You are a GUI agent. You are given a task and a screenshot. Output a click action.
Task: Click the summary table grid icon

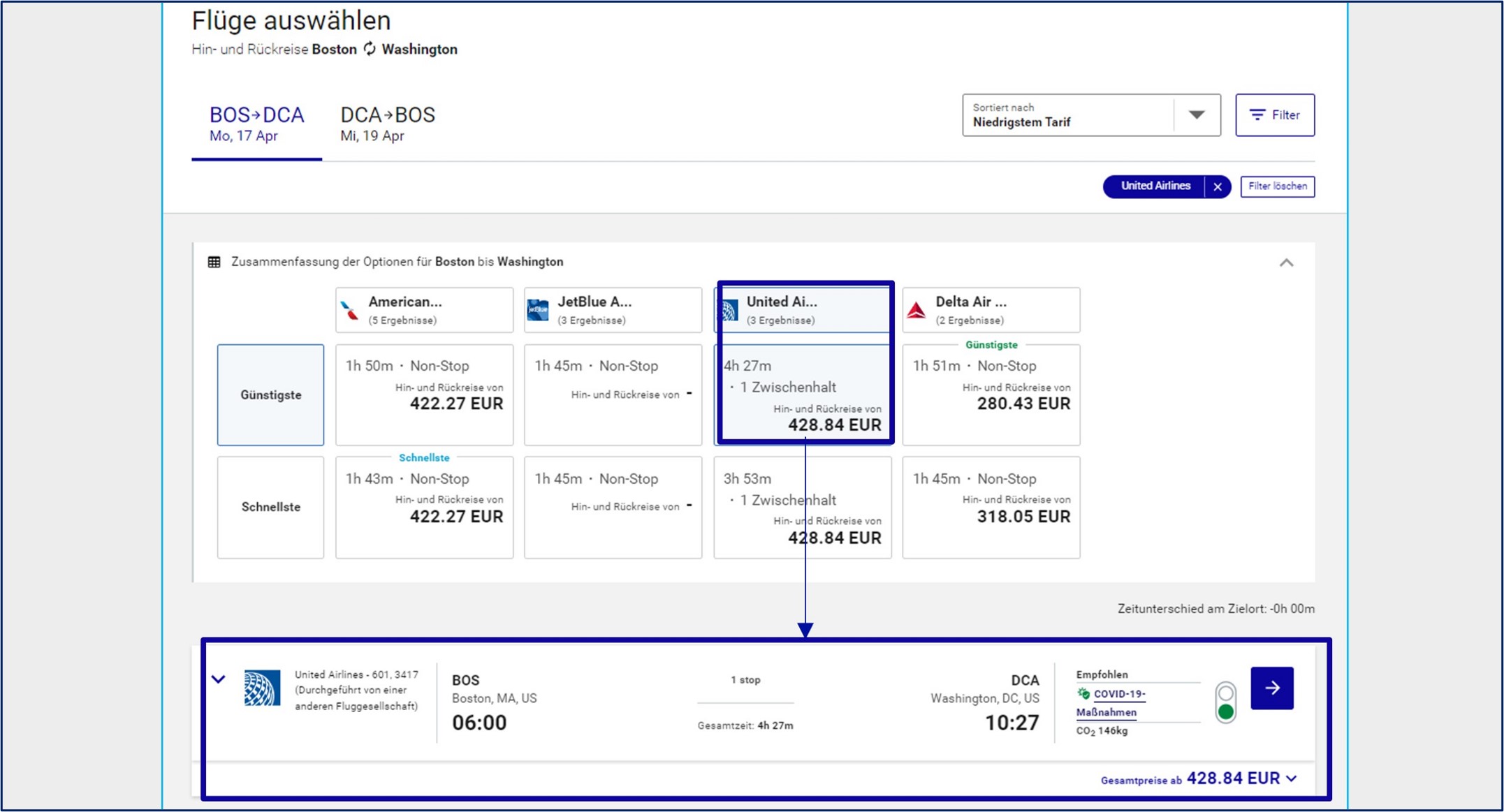214,263
